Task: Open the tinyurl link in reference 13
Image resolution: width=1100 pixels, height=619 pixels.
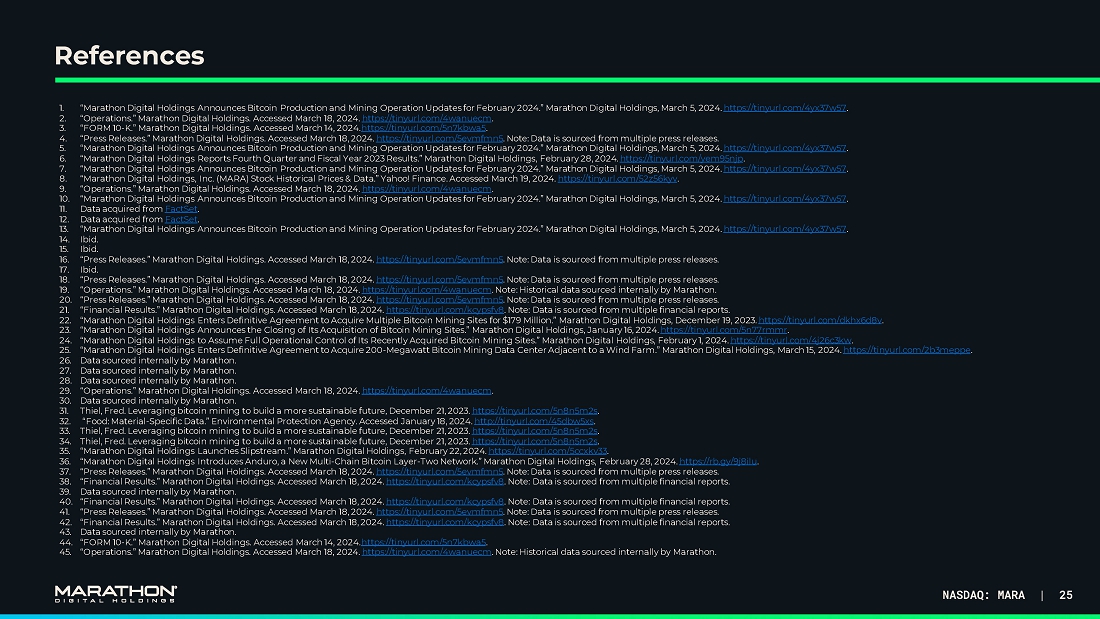Action: pyautogui.click(x=784, y=229)
